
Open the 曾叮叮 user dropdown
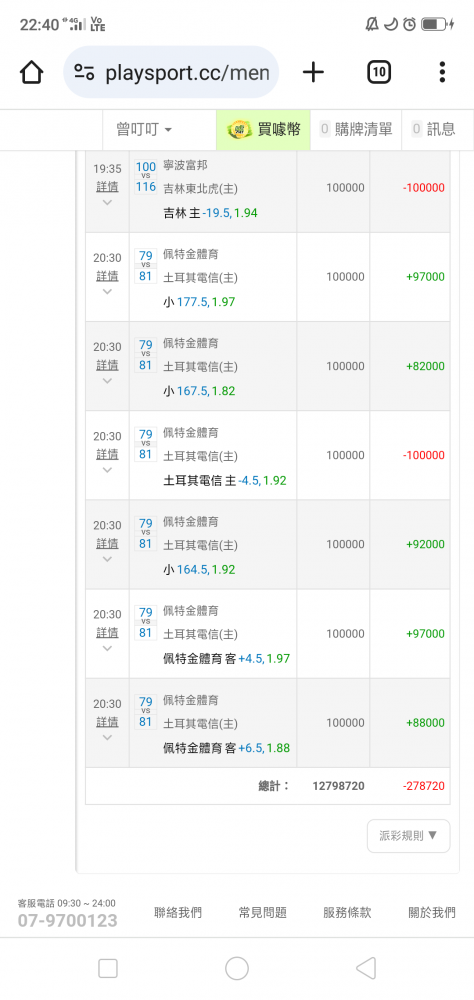tap(144, 129)
